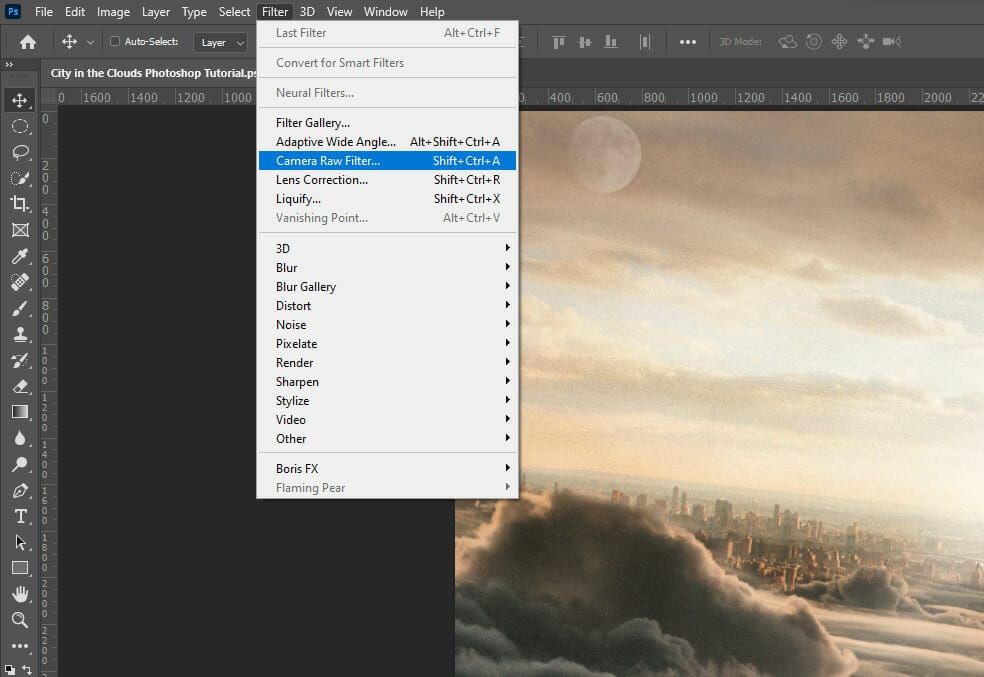
Task: Click the Home icon in options bar
Action: coord(28,41)
